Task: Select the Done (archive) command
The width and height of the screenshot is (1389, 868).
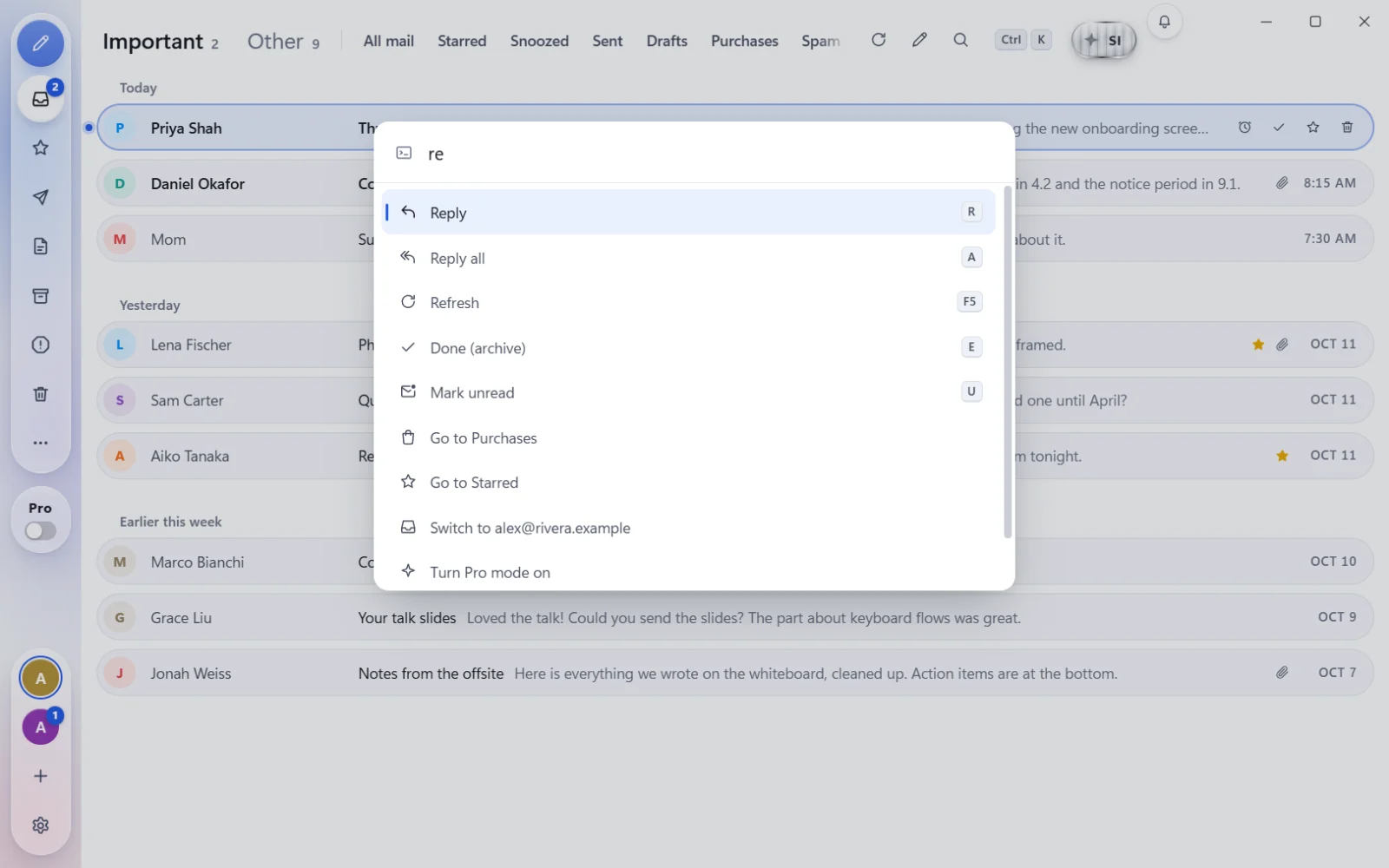Action: (688, 348)
